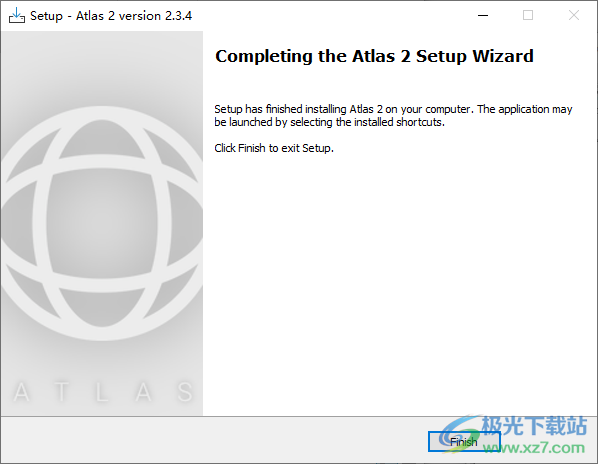Click the grayed-out maximize window icon
598x464 pixels.
click(528, 16)
